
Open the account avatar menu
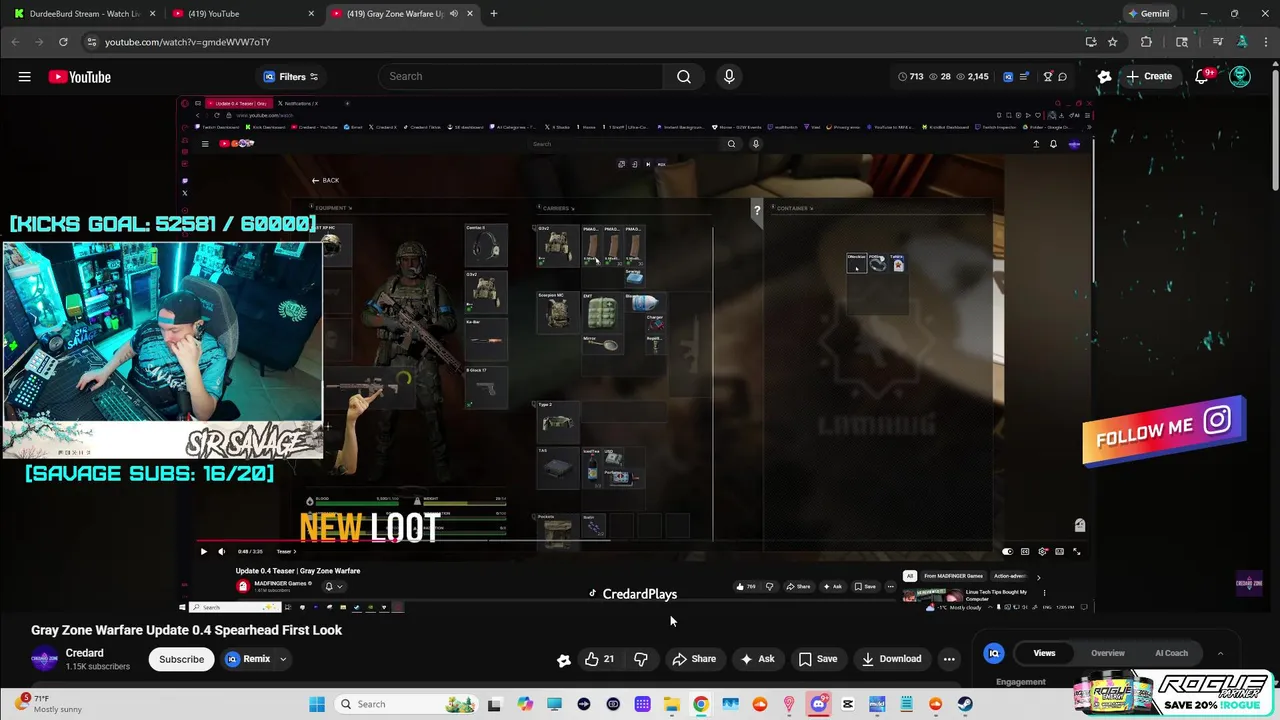[1240, 77]
